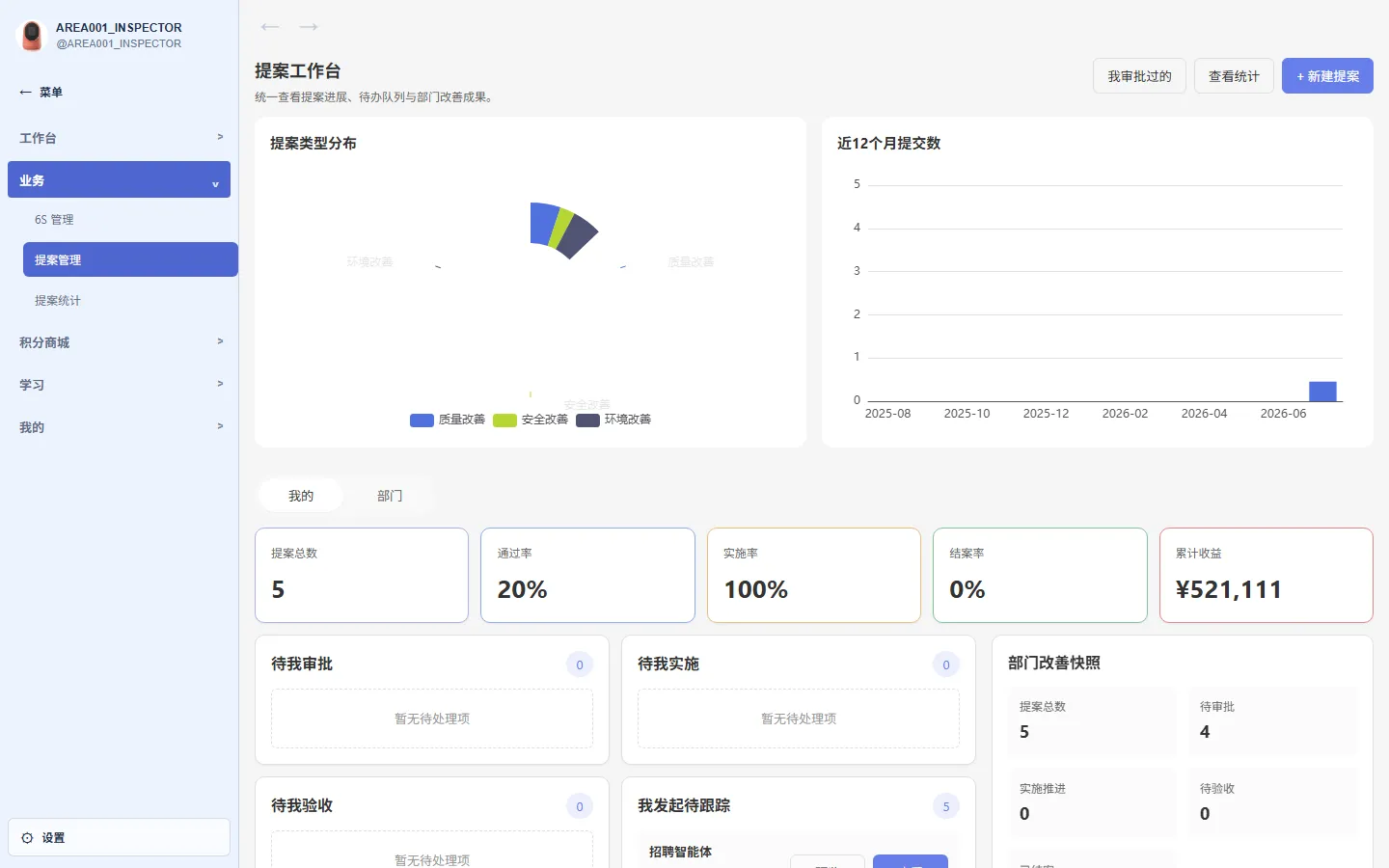Switch to the 我的 tab
This screenshot has height=868, width=1389.
301,496
